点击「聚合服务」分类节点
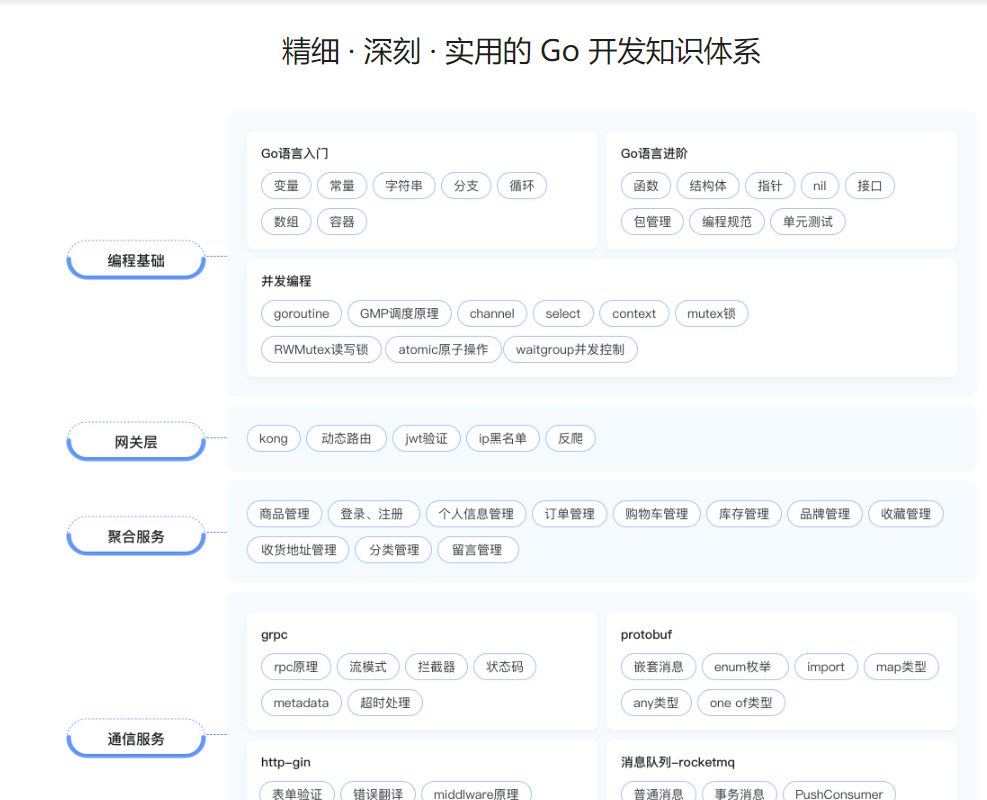This screenshot has height=800, width=987. pos(135,535)
